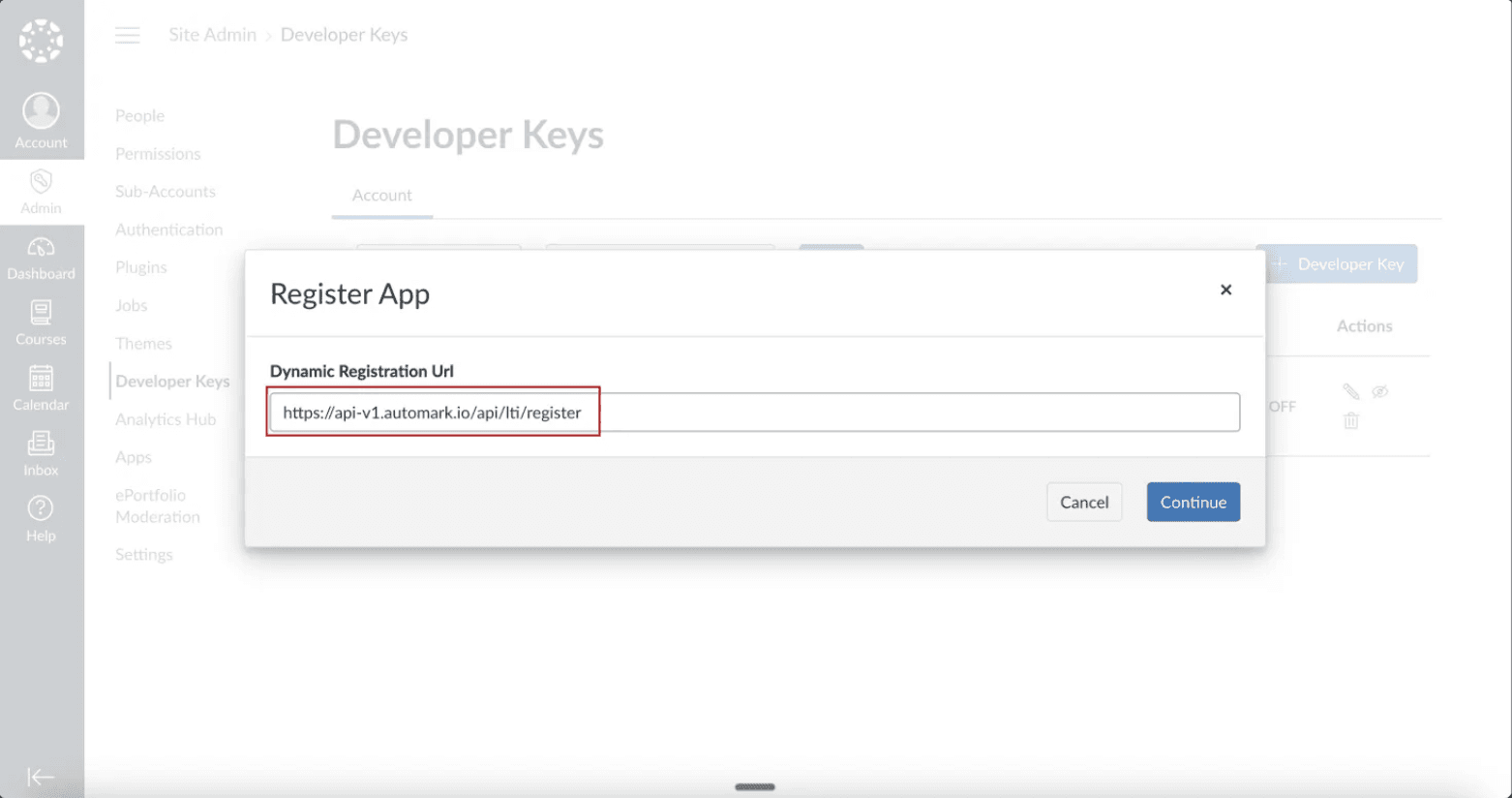Click the pencil edit icon for key
Screen dimensions: 1512x798
pos(1351,391)
